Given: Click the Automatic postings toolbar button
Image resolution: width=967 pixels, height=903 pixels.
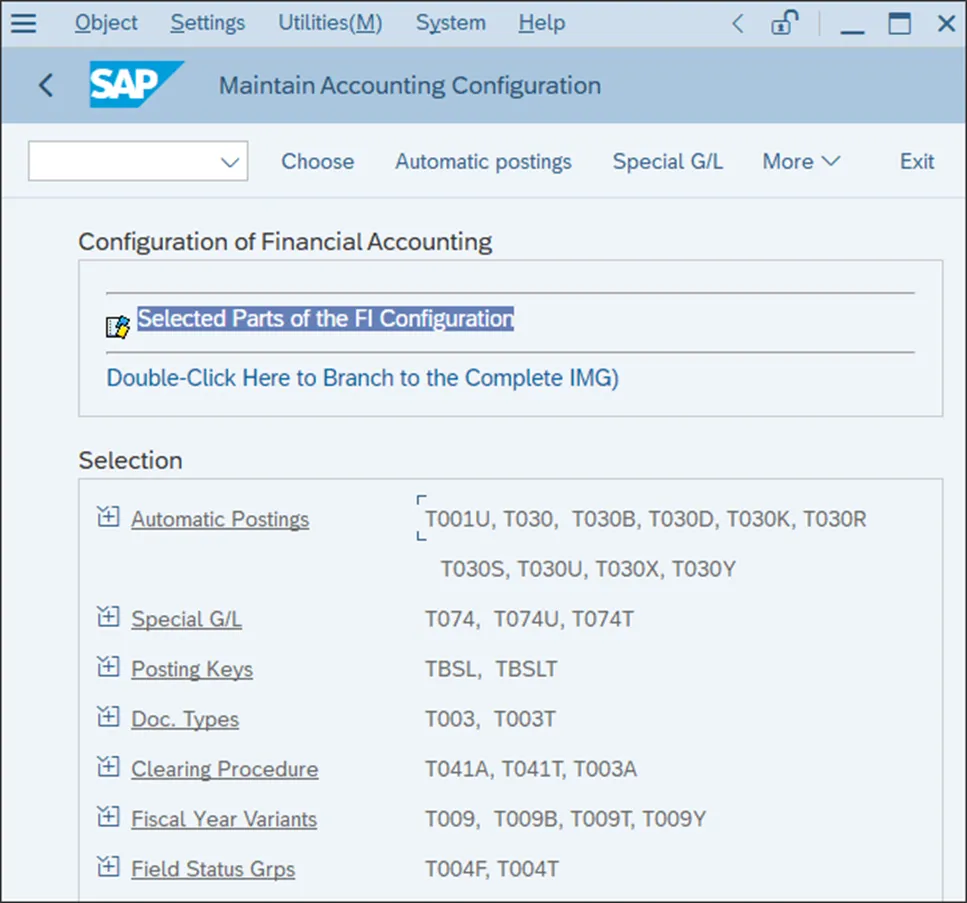Looking at the screenshot, I should click(483, 162).
